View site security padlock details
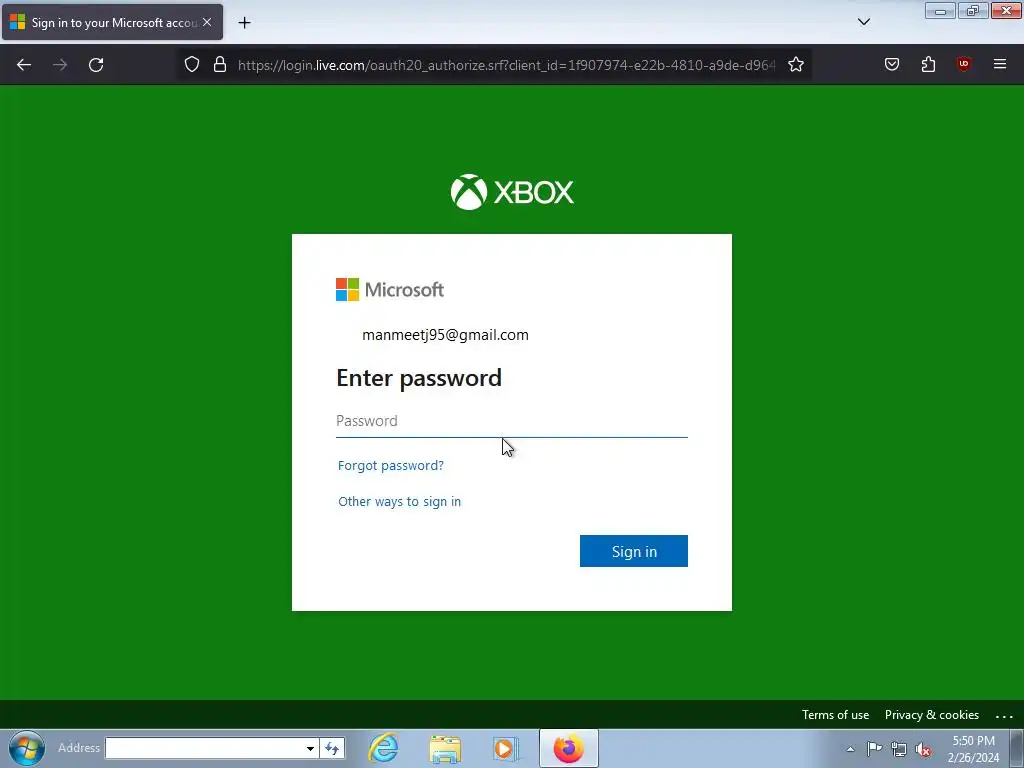The image size is (1024, 768). [220, 64]
